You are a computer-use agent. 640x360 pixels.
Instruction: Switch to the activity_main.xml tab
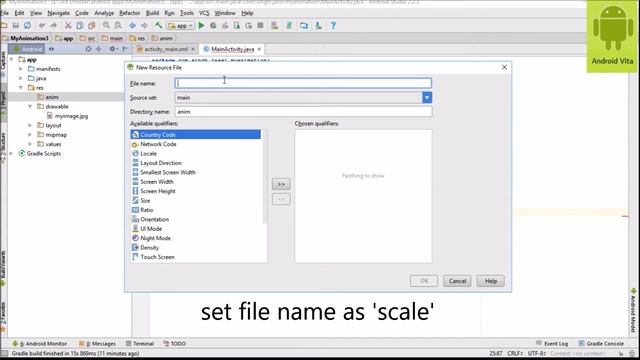[166, 49]
